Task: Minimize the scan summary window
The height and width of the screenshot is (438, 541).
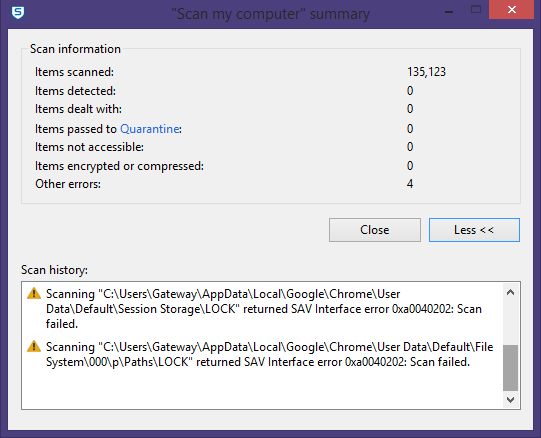Action: click(x=449, y=12)
